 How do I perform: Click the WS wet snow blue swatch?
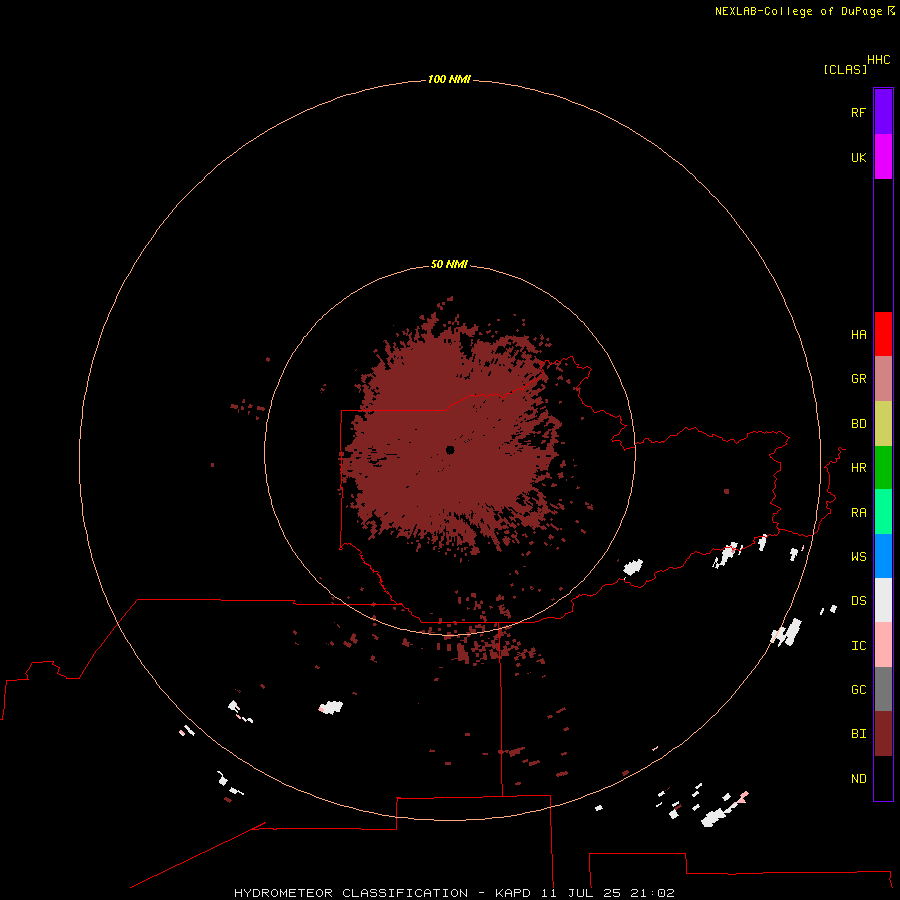click(883, 556)
